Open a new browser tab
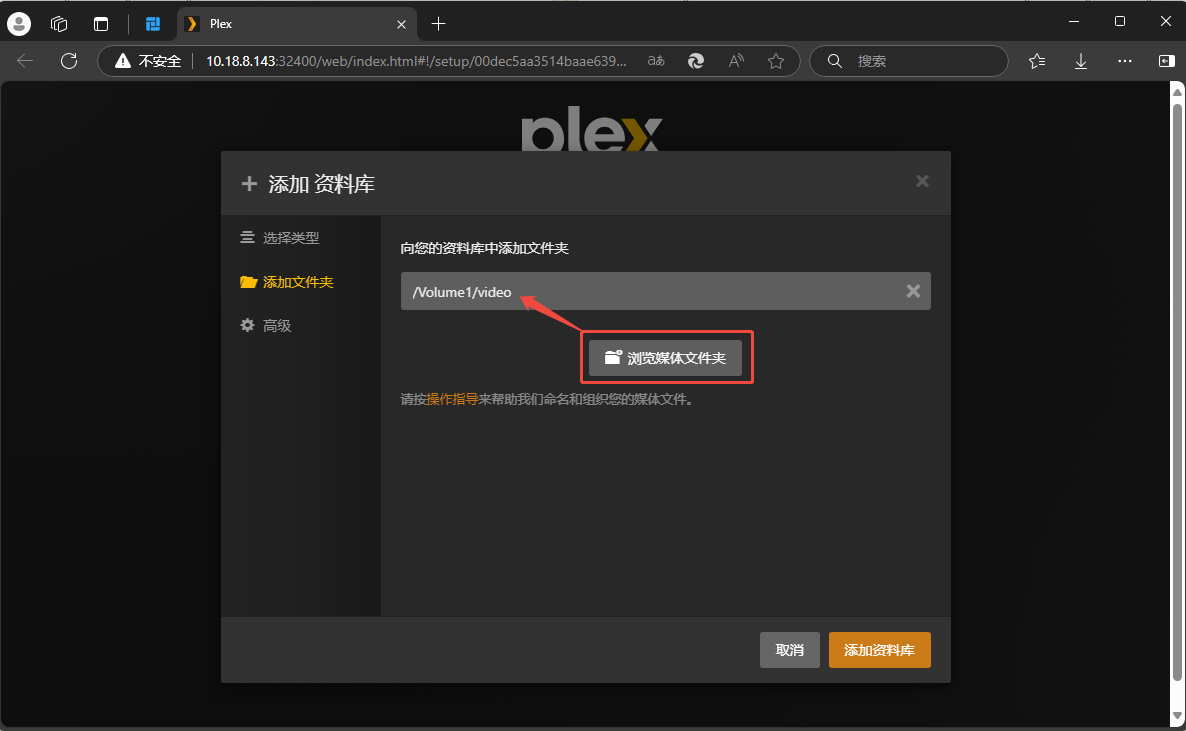The image size is (1186, 731). coord(438,24)
